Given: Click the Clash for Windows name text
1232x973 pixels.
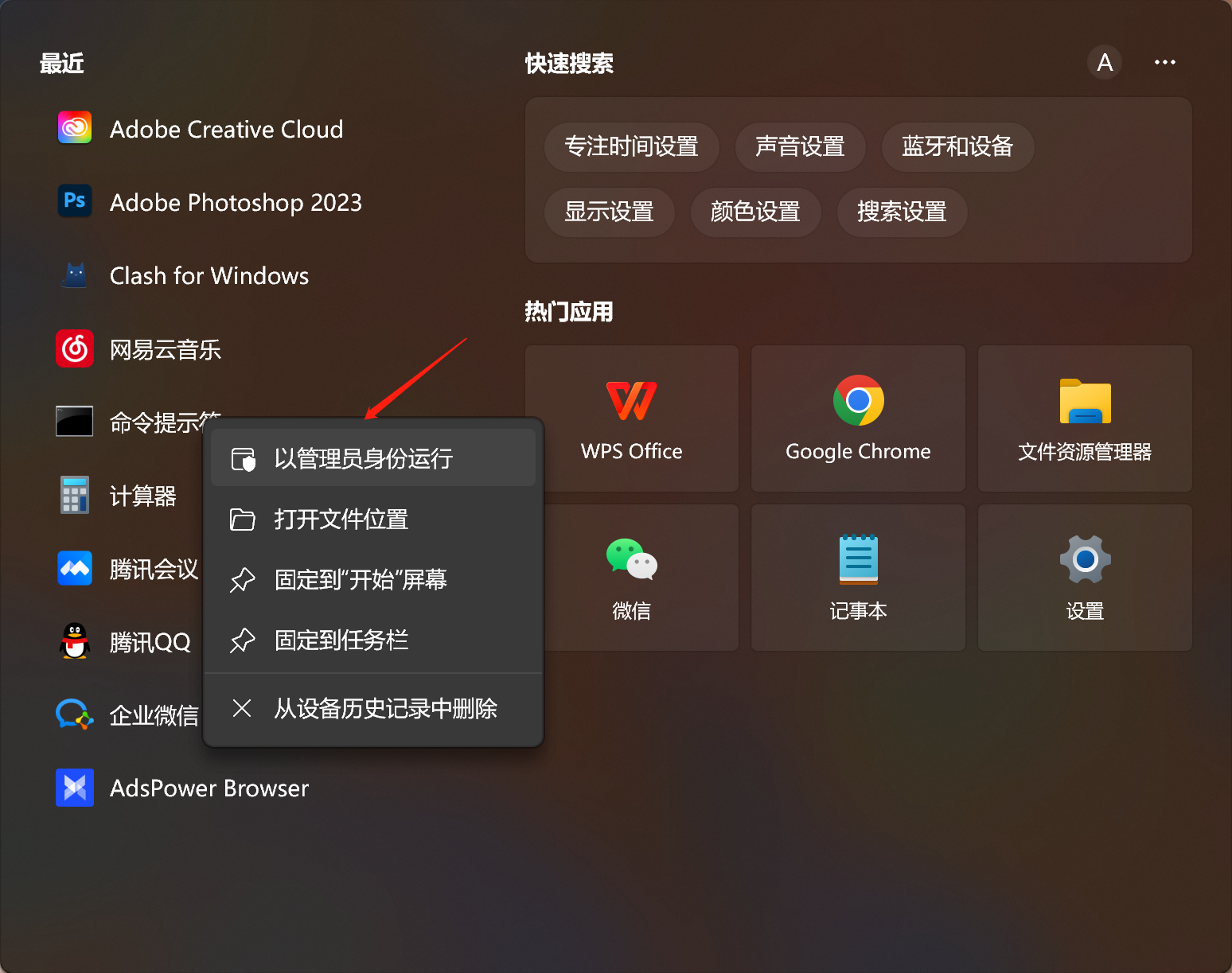Looking at the screenshot, I should point(209,275).
